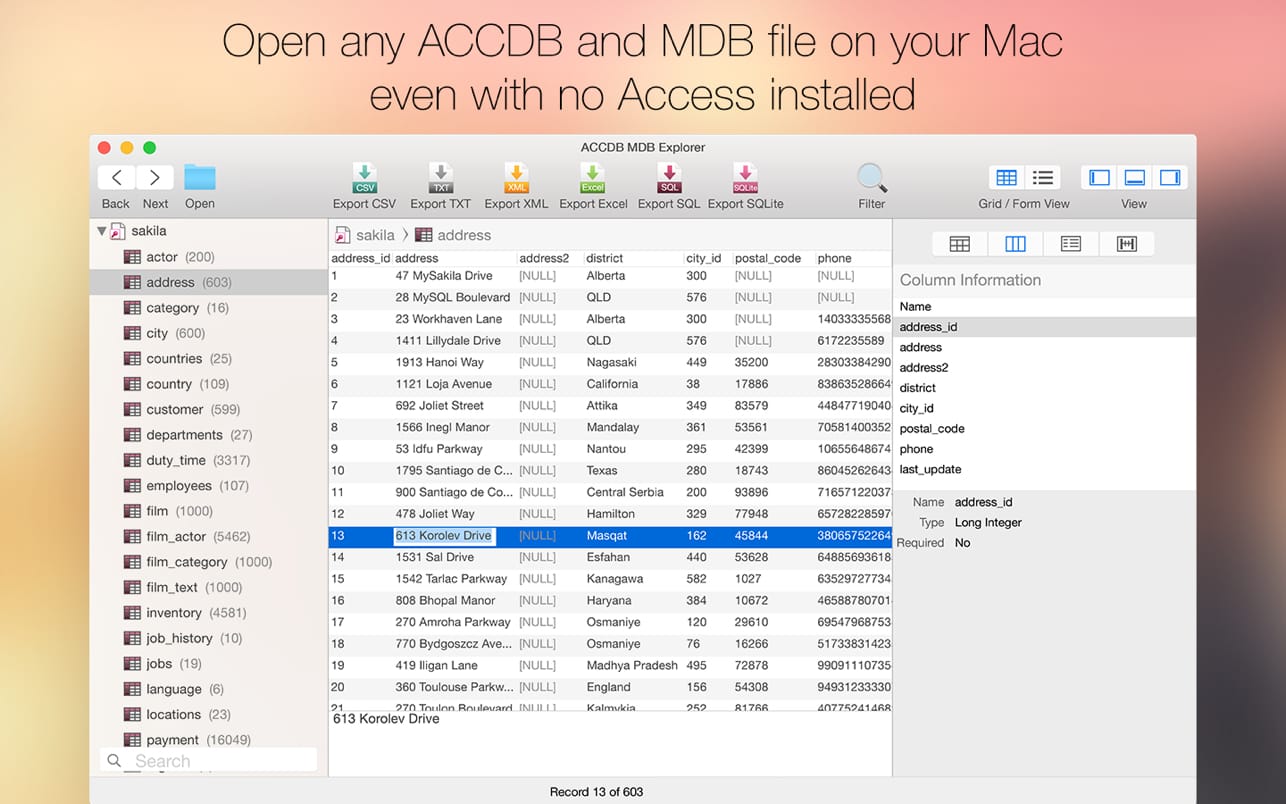Switch to Grid view
The image size is (1286, 804).
pos(1004,177)
